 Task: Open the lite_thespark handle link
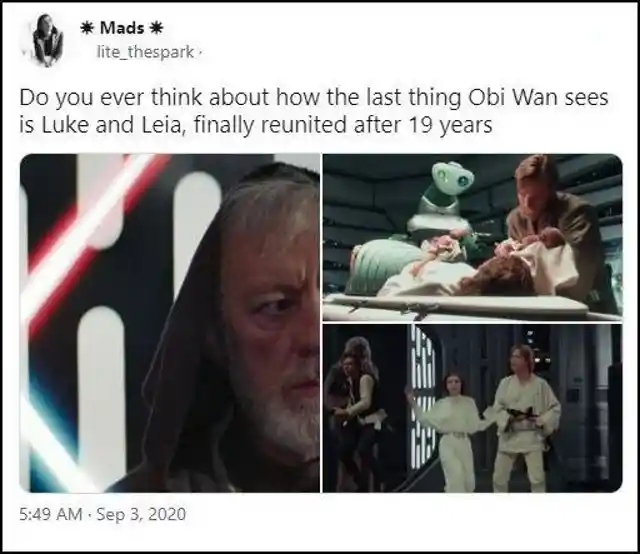tap(145, 52)
